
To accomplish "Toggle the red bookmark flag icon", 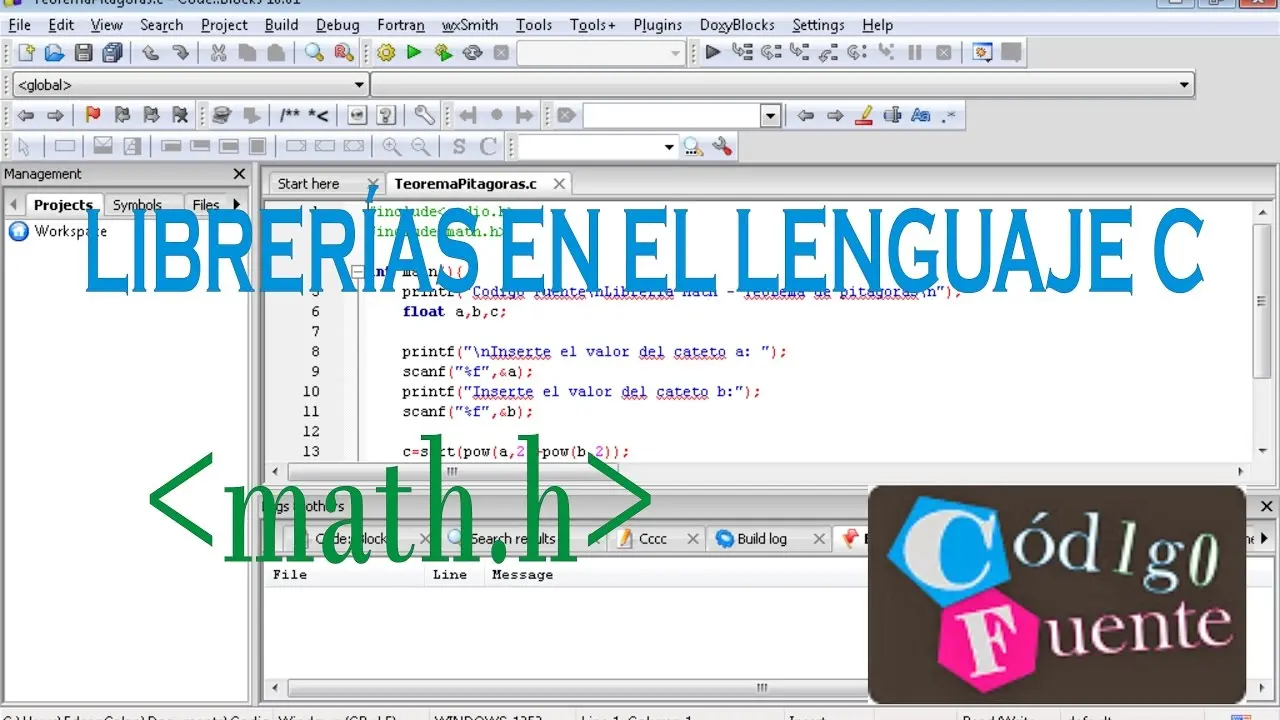I will (93, 116).
